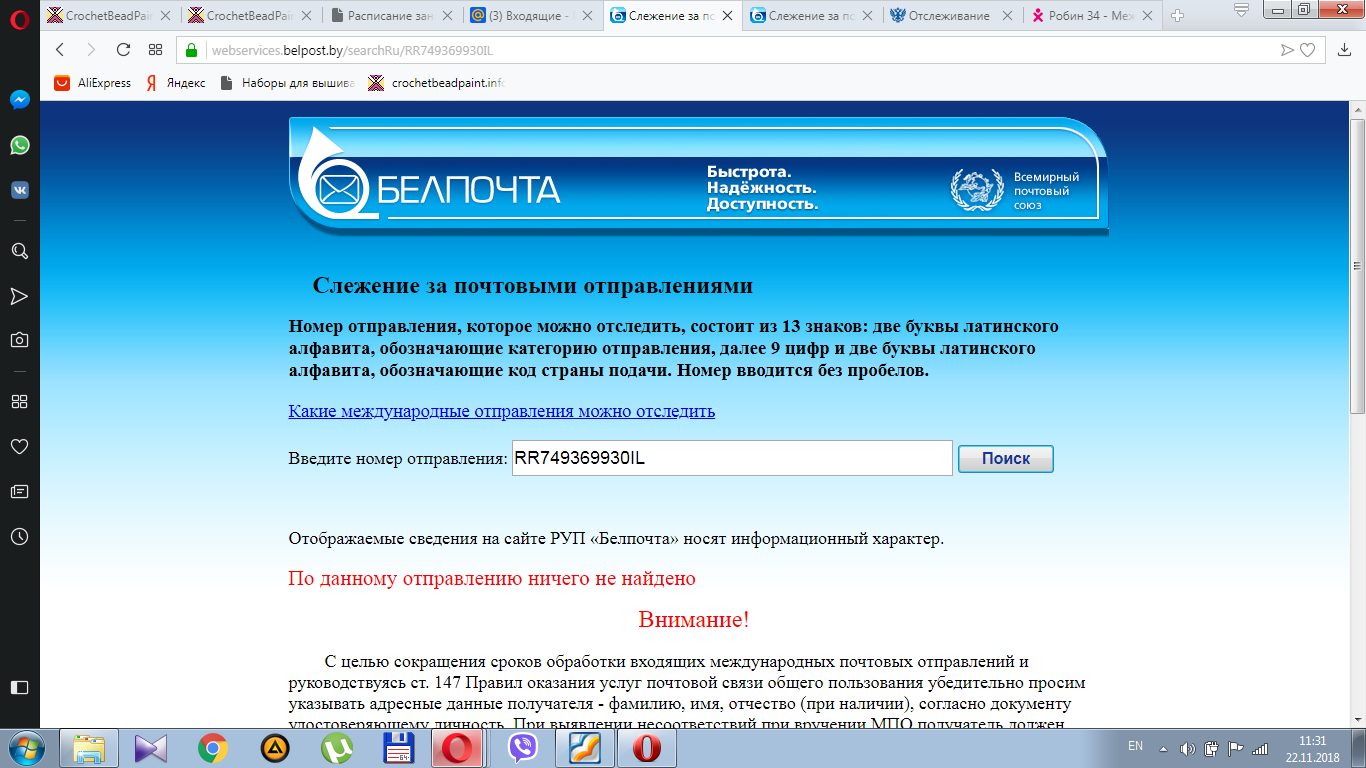Screen dimensions: 1366x768
Task: Open History clock icon in sidebar
Action: [x=19, y=537]
